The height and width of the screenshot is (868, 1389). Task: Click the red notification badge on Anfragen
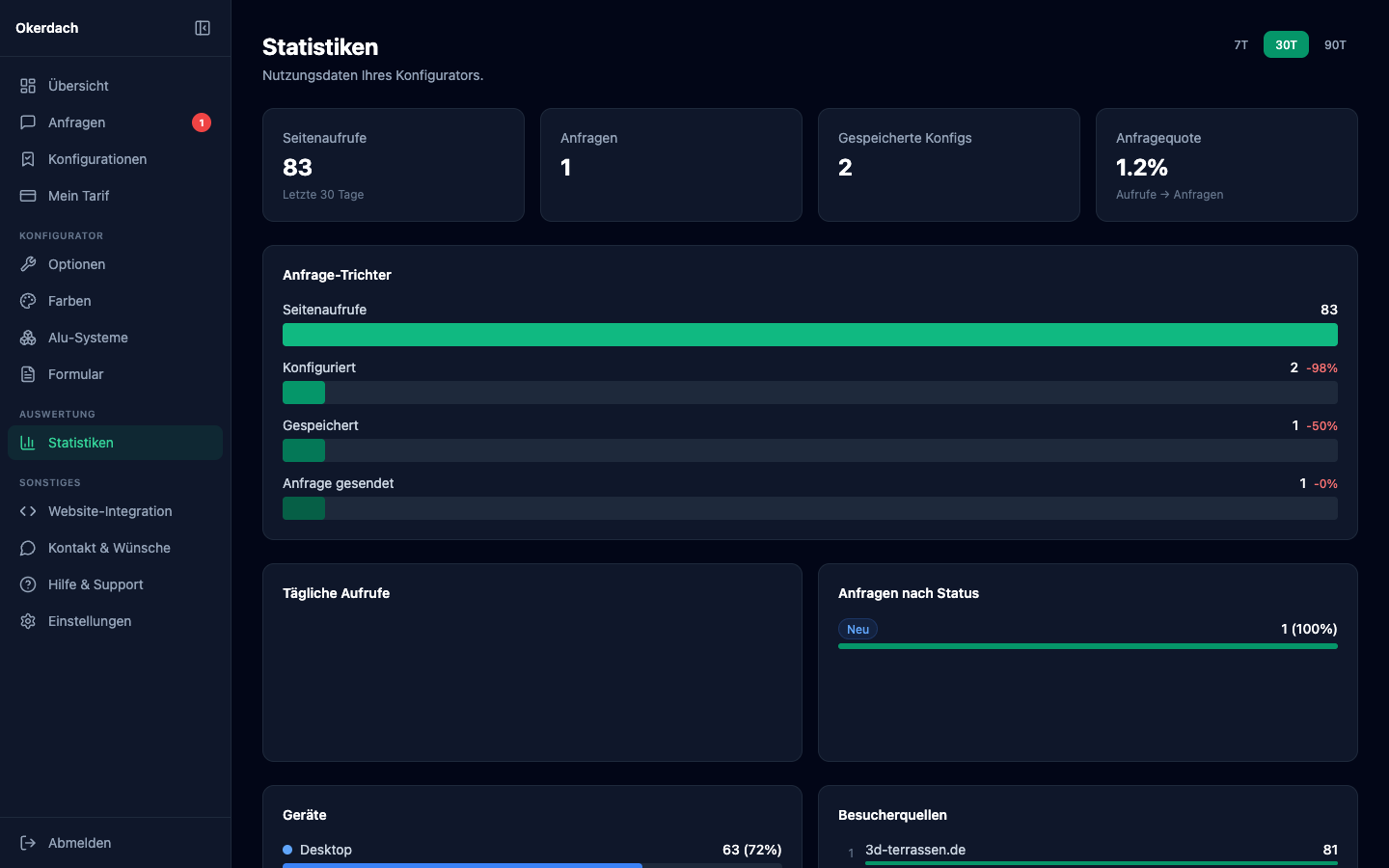point(202,122)
